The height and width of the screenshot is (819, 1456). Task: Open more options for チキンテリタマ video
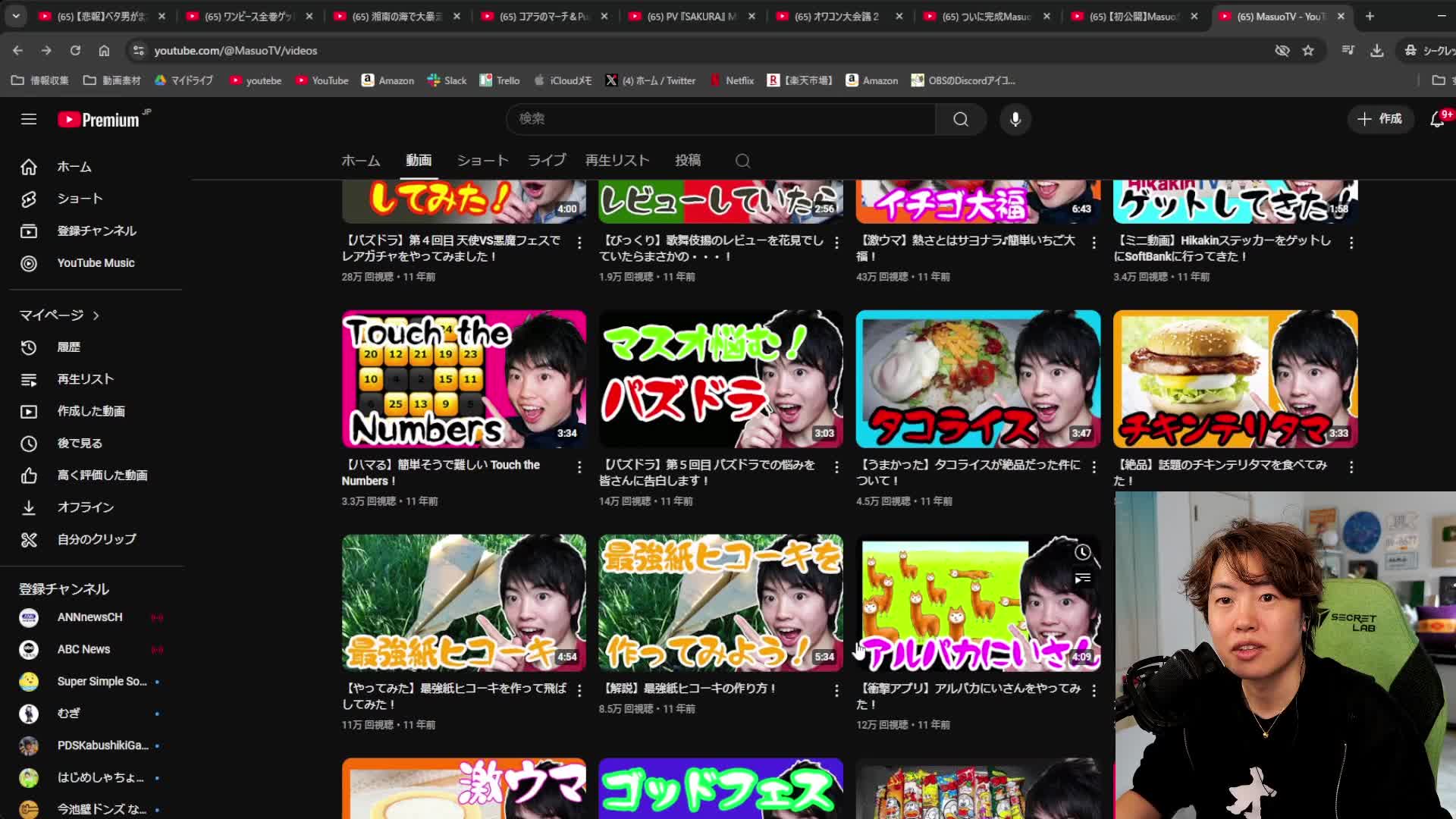tap(1351, 467)
